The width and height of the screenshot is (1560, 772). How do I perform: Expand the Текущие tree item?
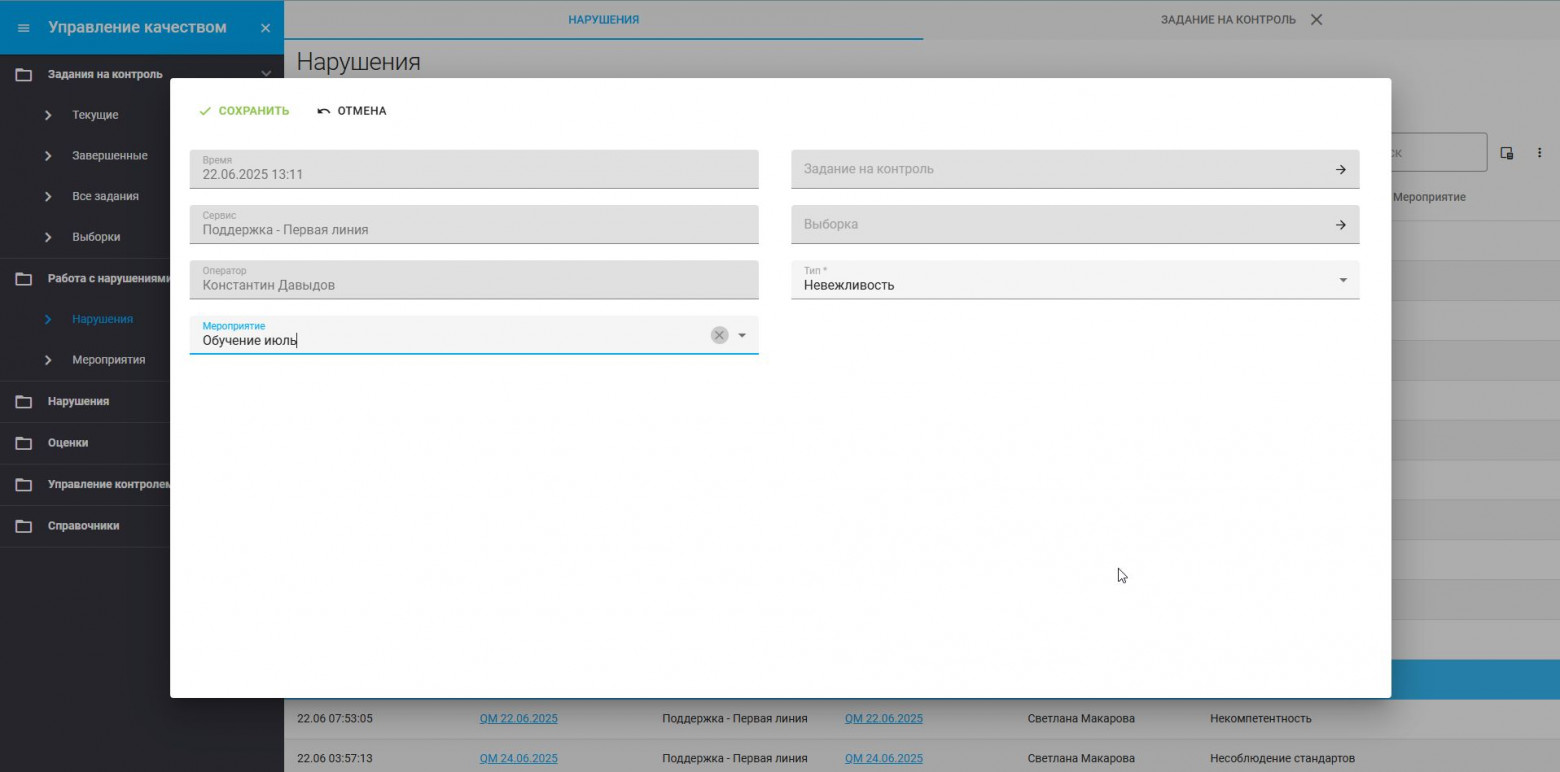pyautogui.click(x=48, y=116)
